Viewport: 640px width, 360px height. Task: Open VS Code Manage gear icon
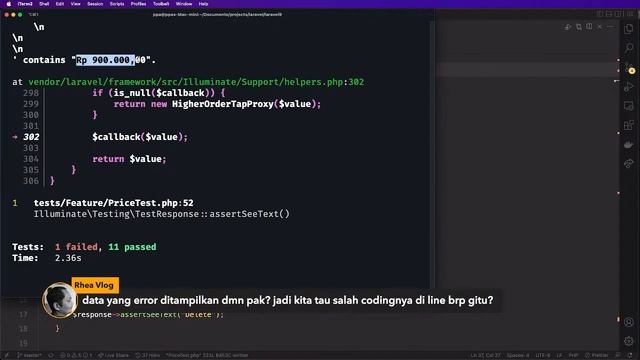629,341
